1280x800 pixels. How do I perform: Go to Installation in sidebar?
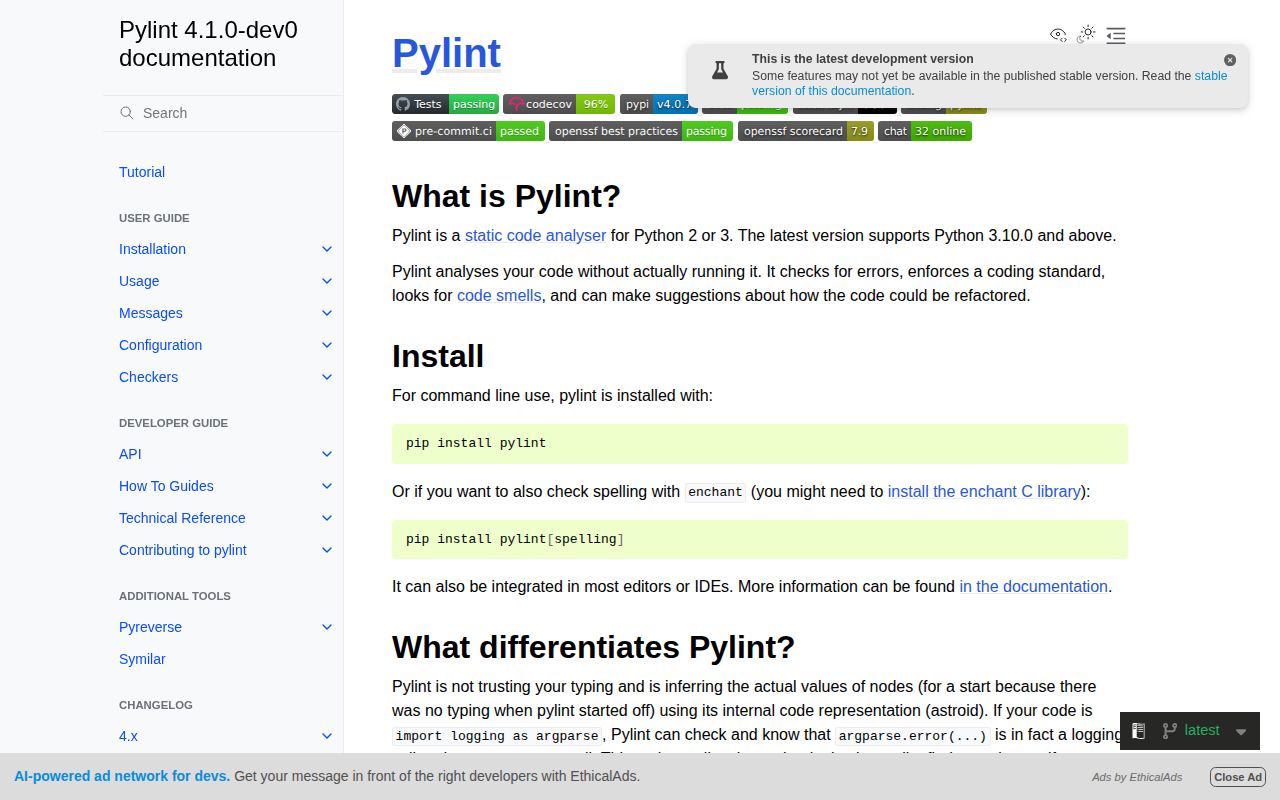[x=152, y=249]
